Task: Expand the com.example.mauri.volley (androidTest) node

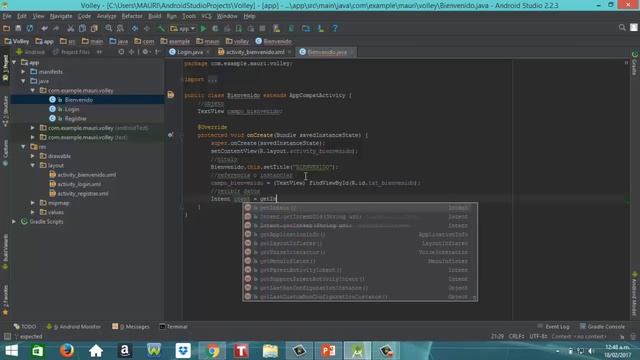Action: 33,128
